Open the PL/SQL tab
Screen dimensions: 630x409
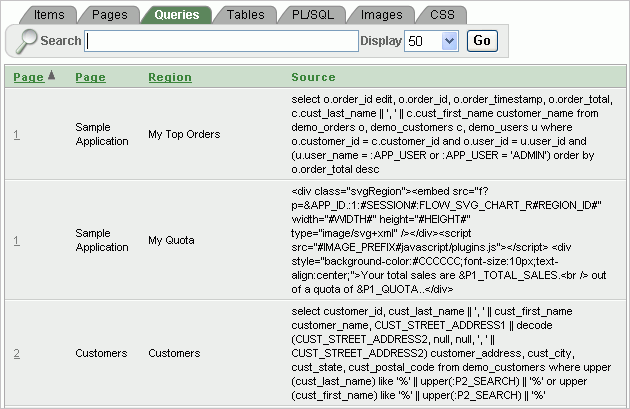(313, 15)
